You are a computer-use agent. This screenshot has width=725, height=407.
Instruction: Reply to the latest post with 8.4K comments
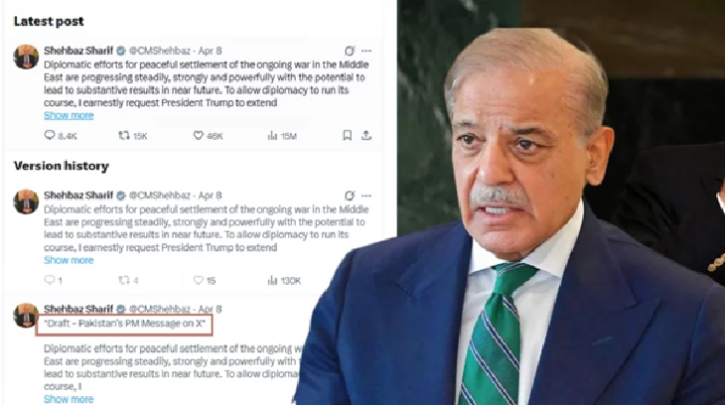pyautogui.click(x=50, y=135)
